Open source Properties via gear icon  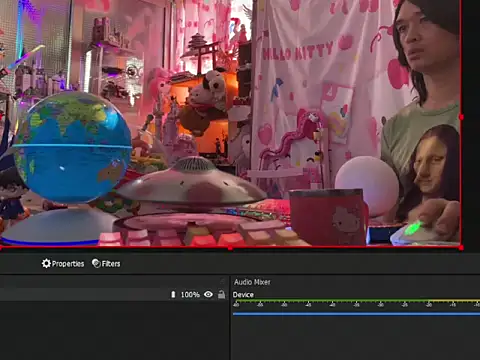point(46,264)
